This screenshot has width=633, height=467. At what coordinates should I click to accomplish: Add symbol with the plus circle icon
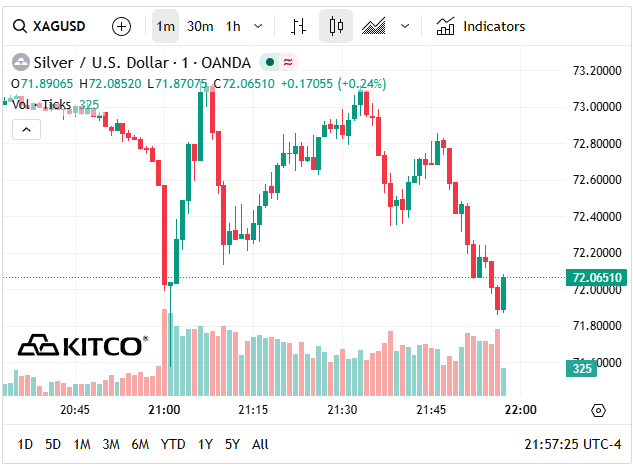(121, 26)
